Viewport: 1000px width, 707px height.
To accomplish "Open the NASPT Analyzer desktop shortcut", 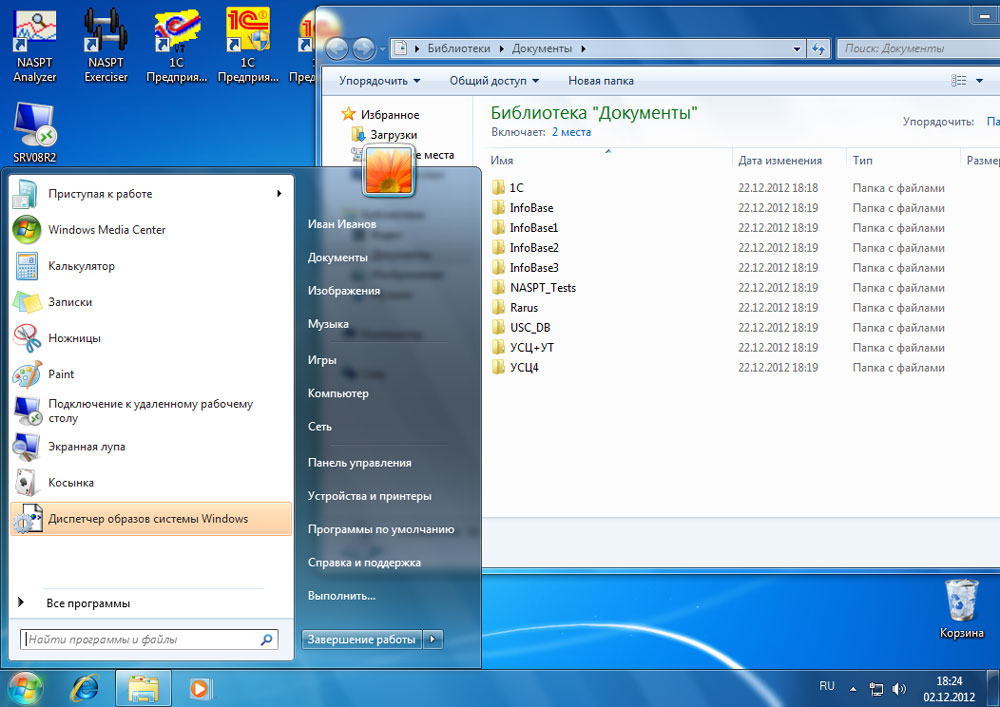I will click(x=35, y=45).
